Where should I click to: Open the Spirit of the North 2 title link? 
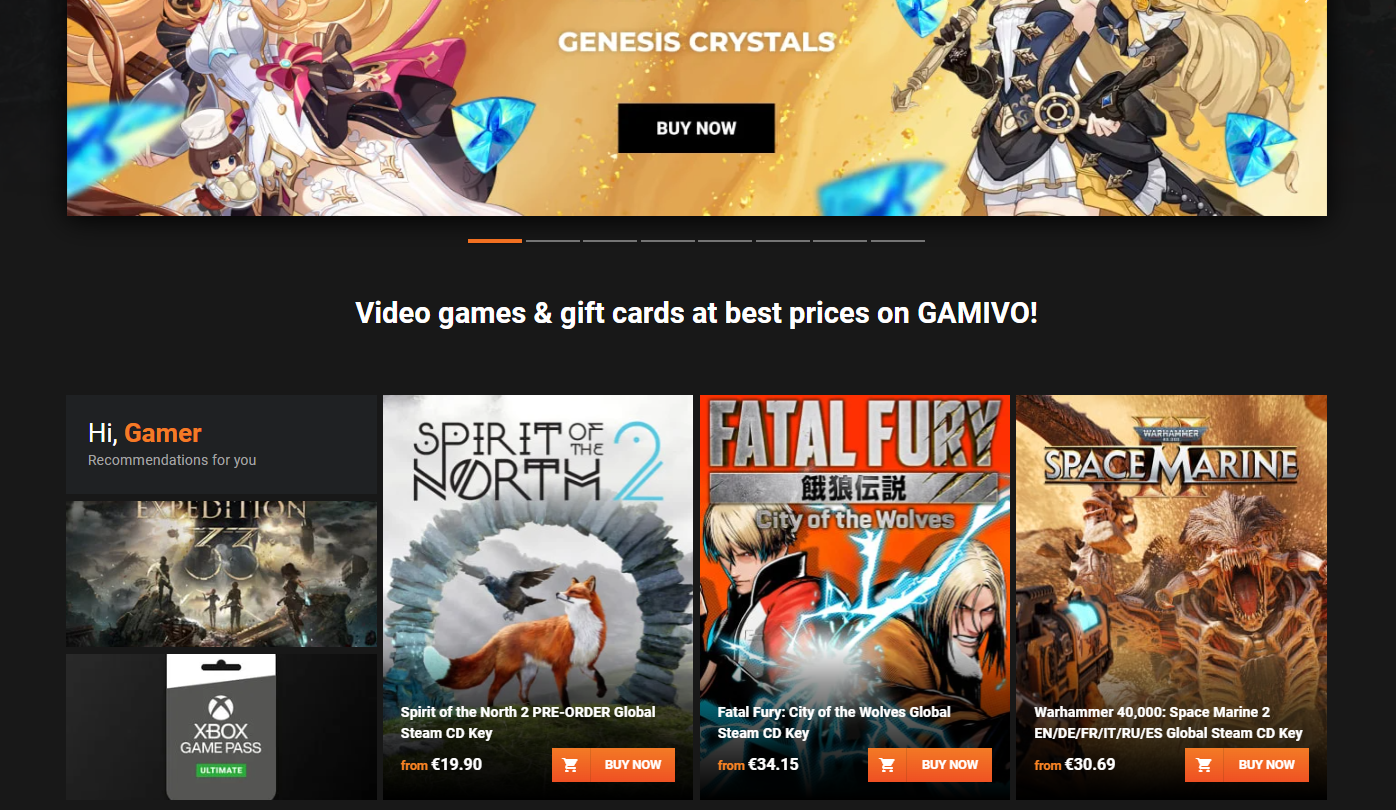(528, 722)
